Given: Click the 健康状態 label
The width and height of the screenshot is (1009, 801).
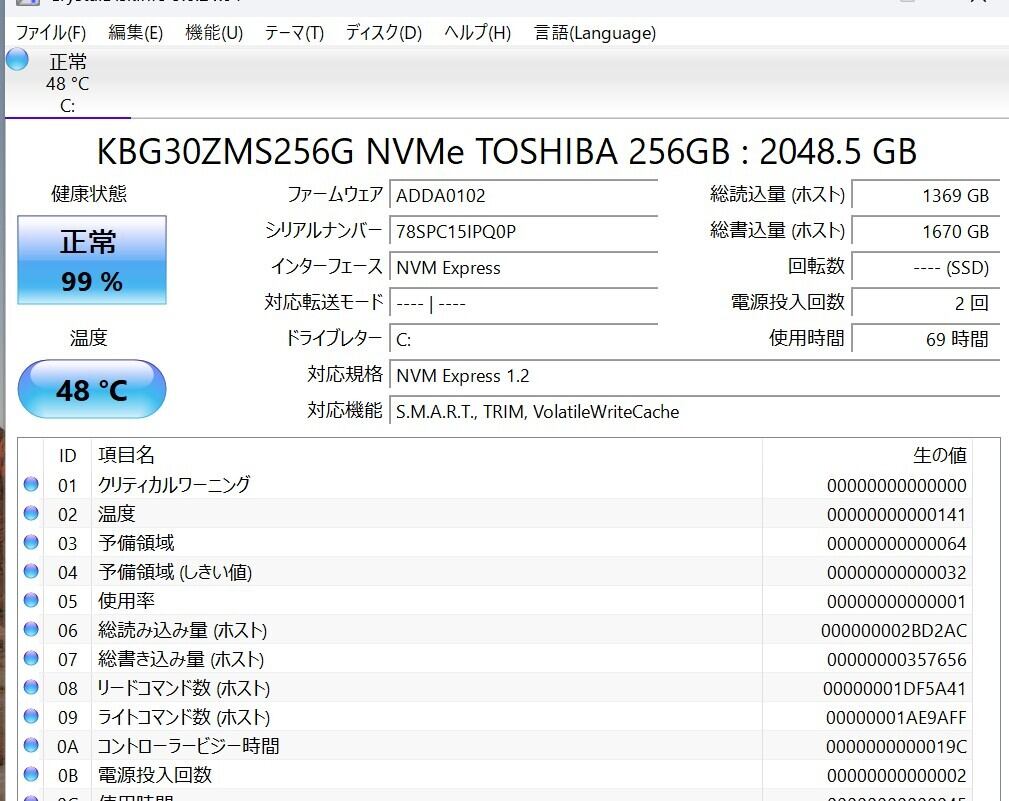Looking at the screenshot, I should [89, 194].
